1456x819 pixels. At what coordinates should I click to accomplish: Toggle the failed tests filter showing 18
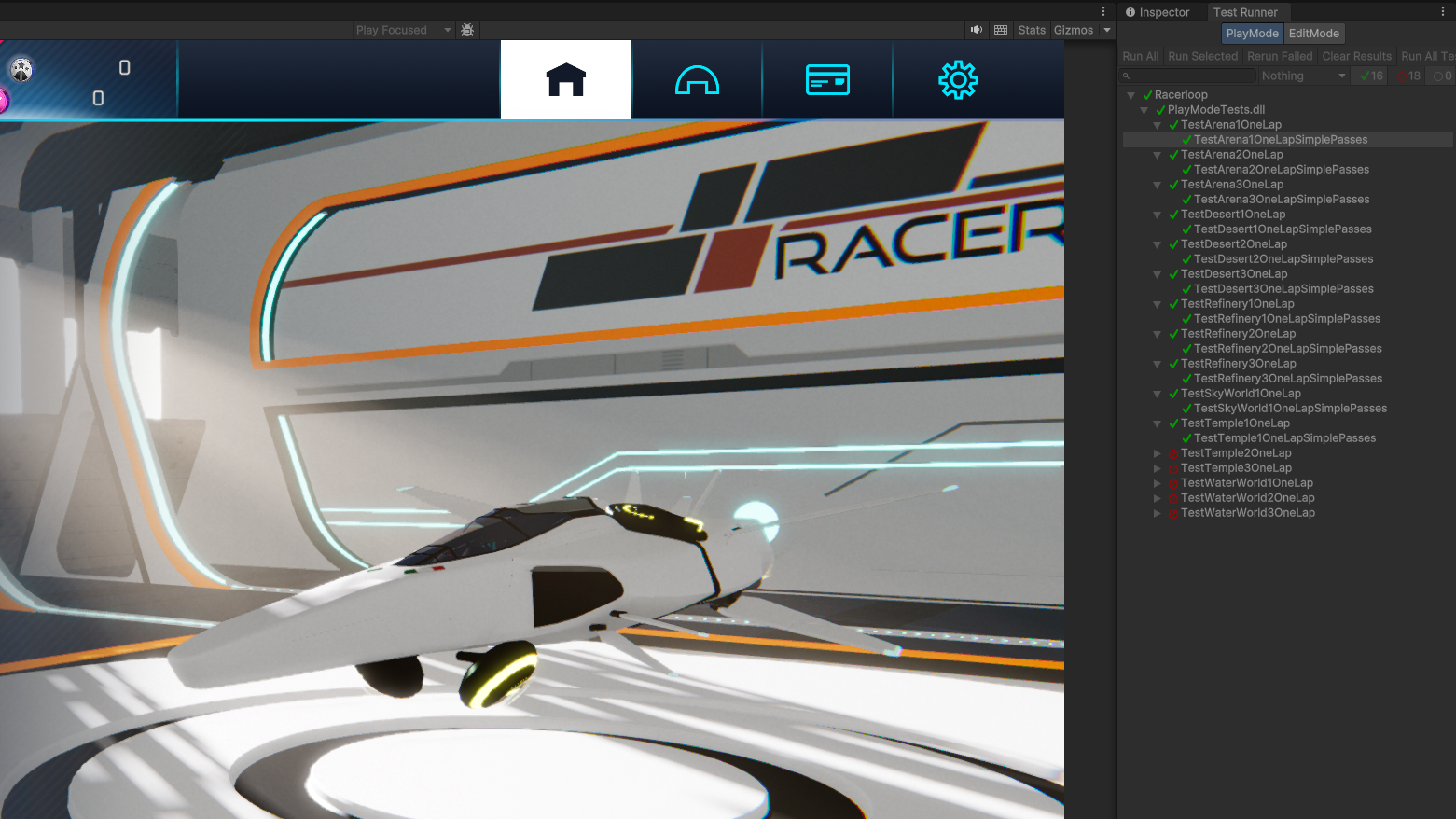tap(1408, 76)
